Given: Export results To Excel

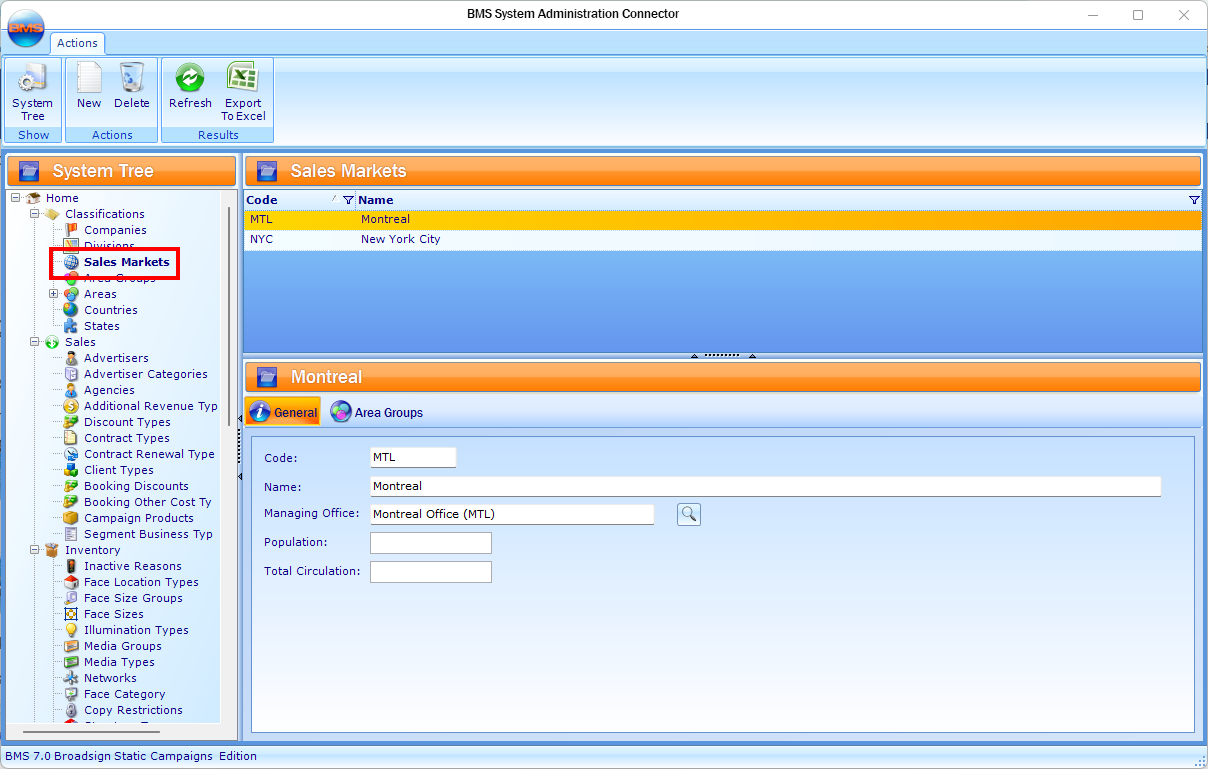Looking at the screenshot, I should 243,92.
